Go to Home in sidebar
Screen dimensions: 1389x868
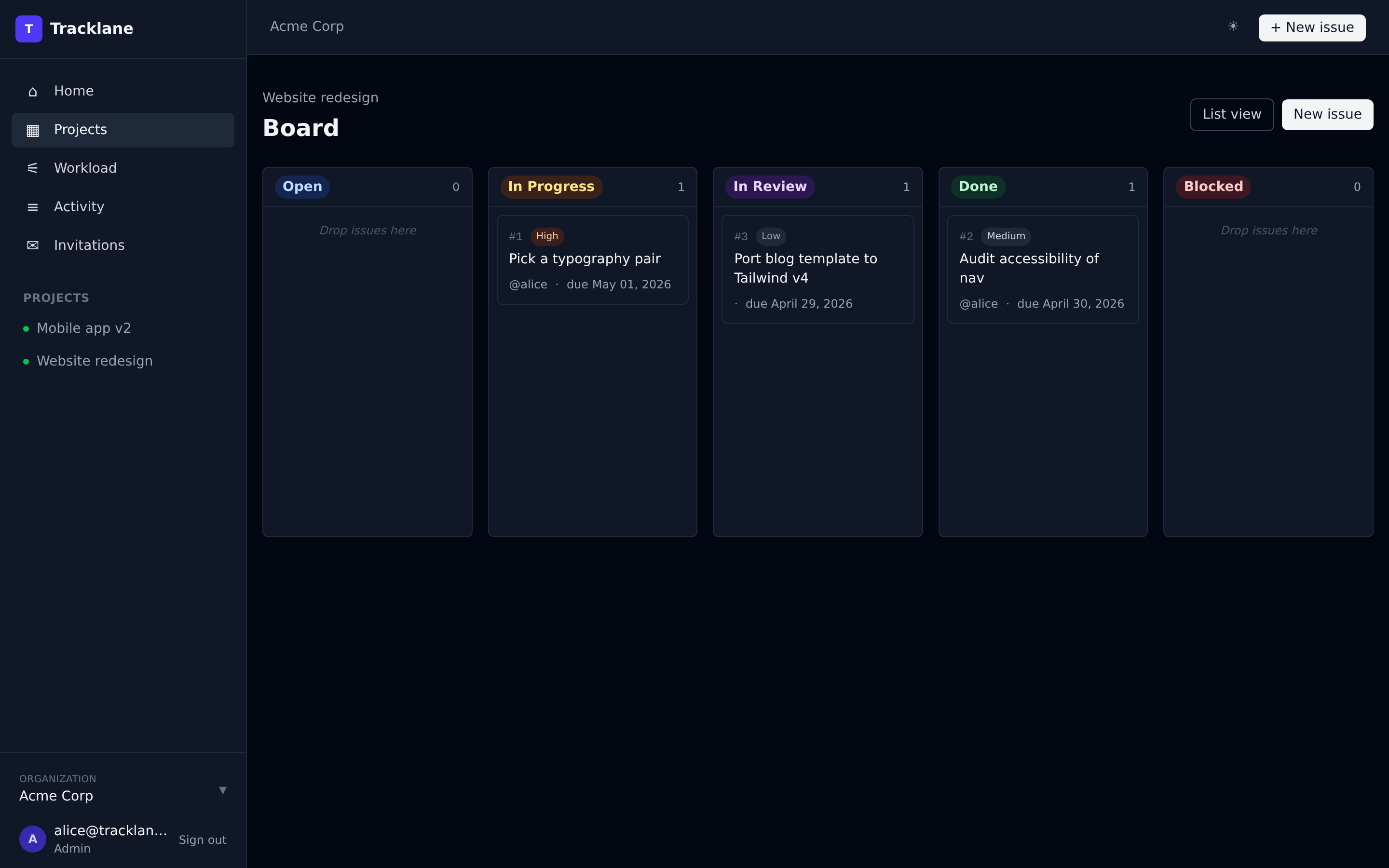123,91
